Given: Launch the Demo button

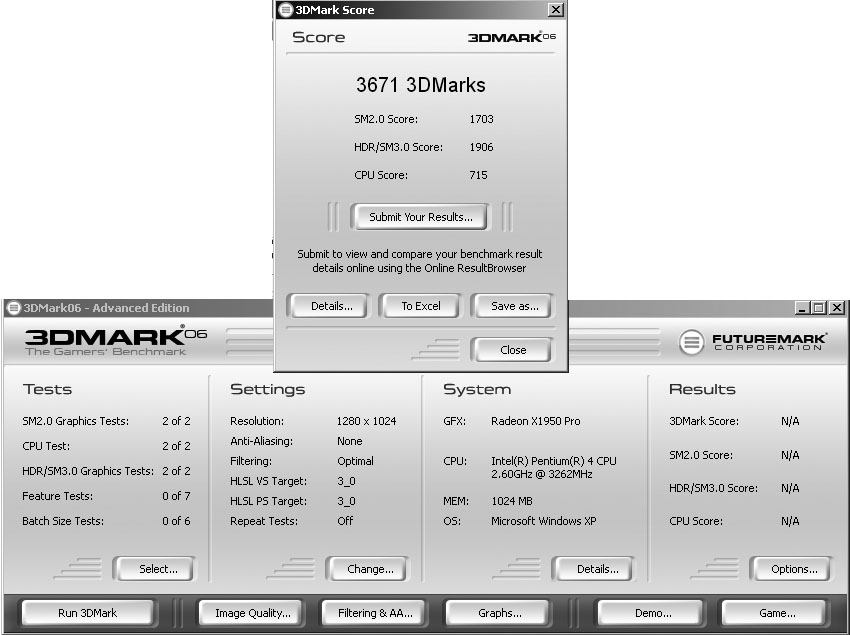Looking at the screenshot, I should coord(653,613).
